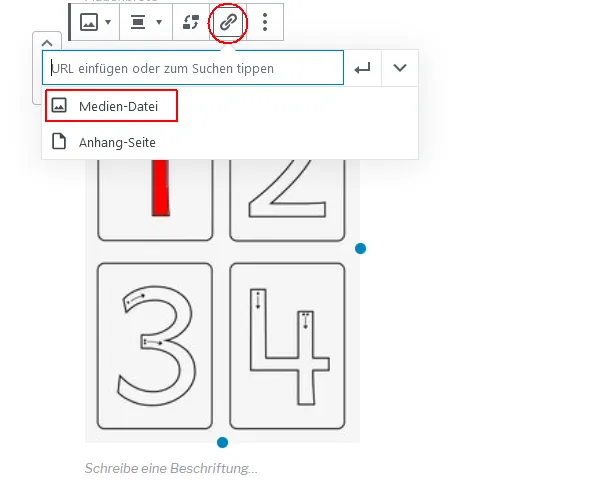
Task: Click the Schreibe eine Beschriftung caption field
Action: 171,469
